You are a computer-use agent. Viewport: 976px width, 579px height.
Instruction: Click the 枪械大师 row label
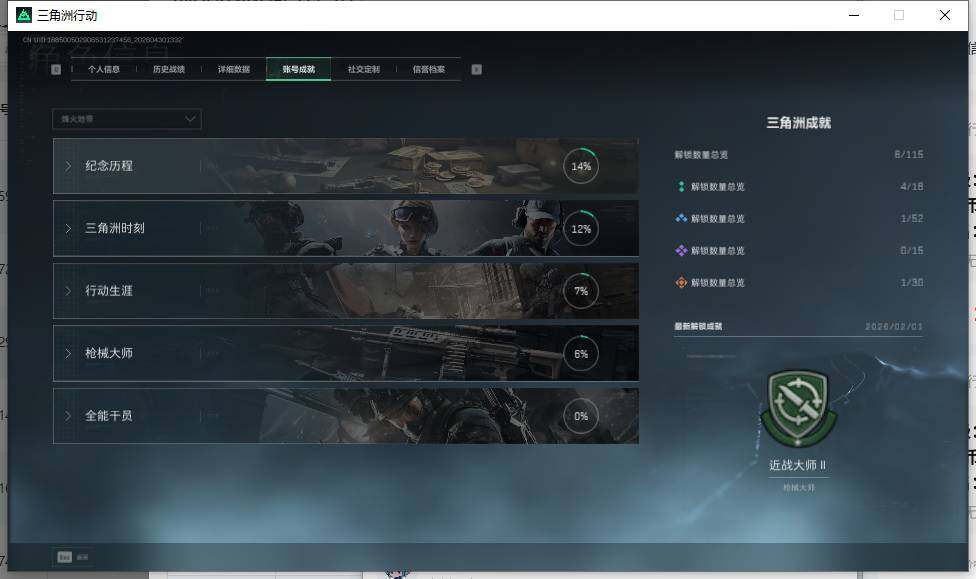point(109,353)
